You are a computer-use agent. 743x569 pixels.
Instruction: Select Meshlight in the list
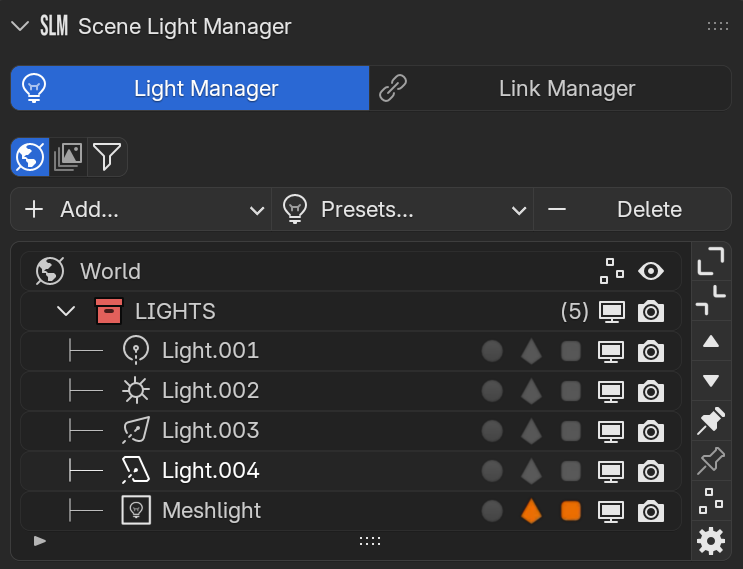pos(351,511)
